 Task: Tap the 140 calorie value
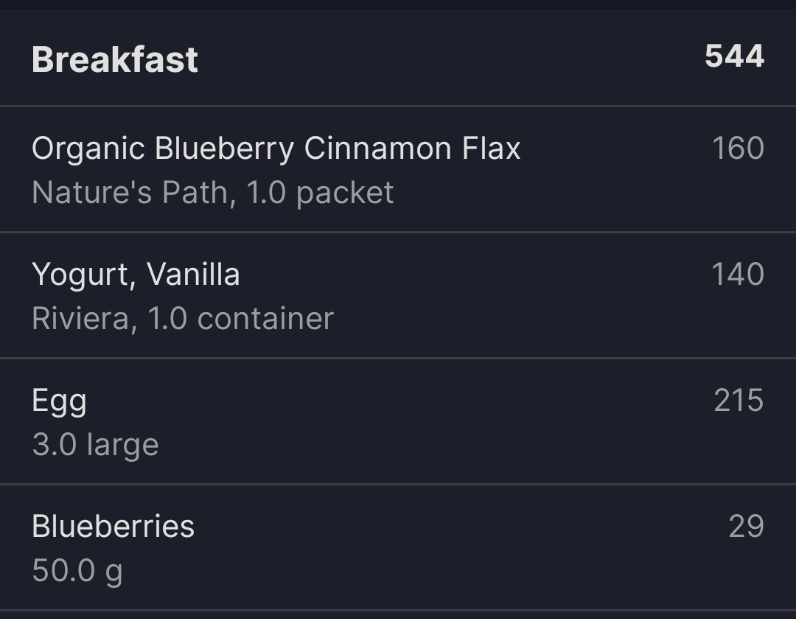738,275
